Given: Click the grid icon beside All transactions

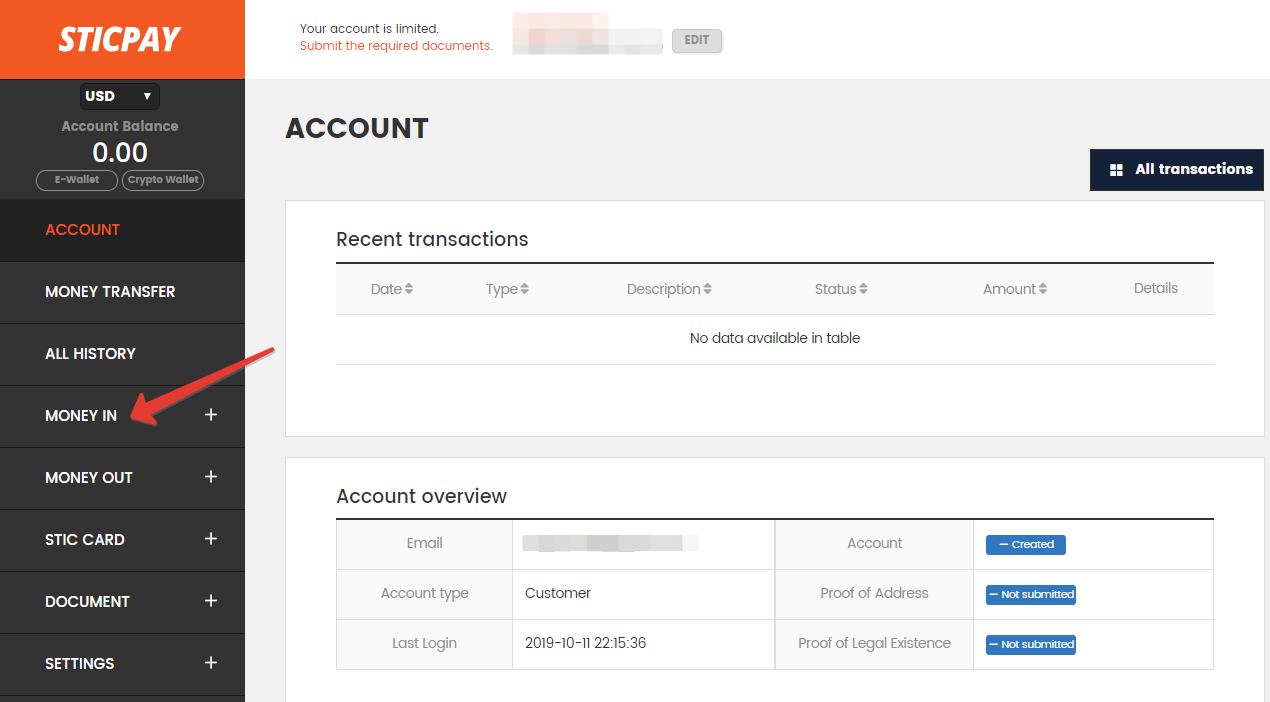Looking at the screenshot, I should (x=1116, y=170).
